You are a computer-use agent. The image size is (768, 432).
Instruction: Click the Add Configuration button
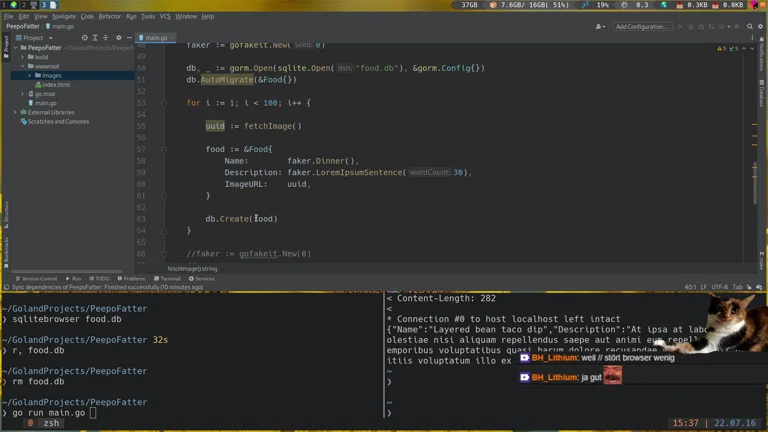pyautogui.click(x=642, y=27)
